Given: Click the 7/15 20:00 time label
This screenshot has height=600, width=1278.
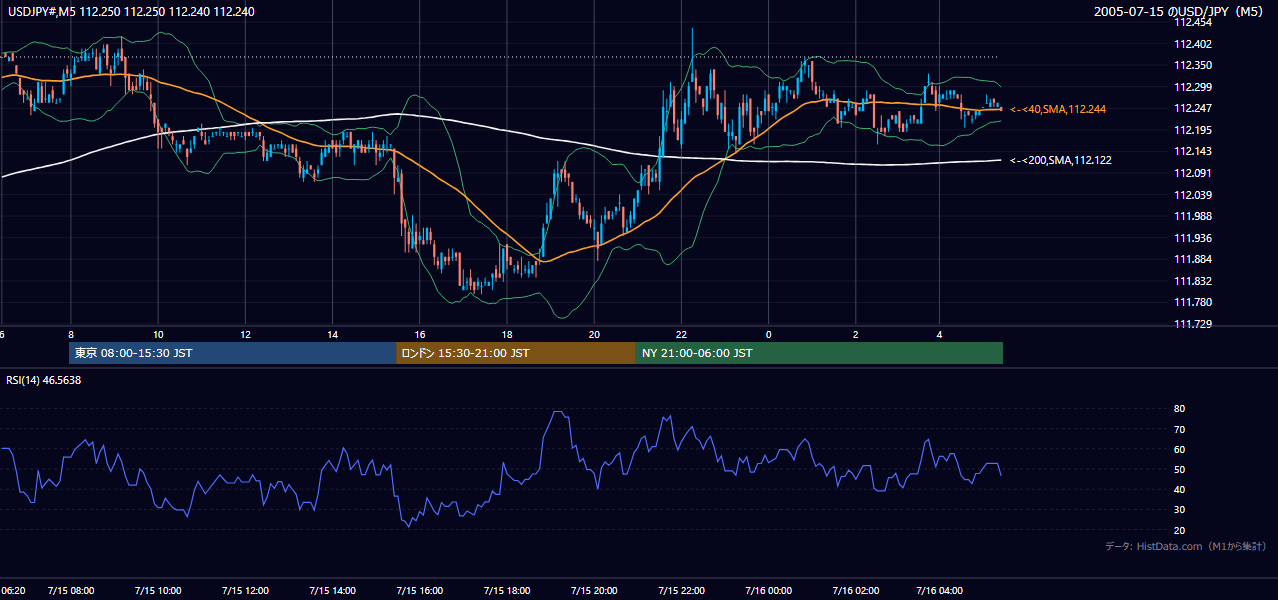Looking at the screenshot, I should (x=594, y=591).
